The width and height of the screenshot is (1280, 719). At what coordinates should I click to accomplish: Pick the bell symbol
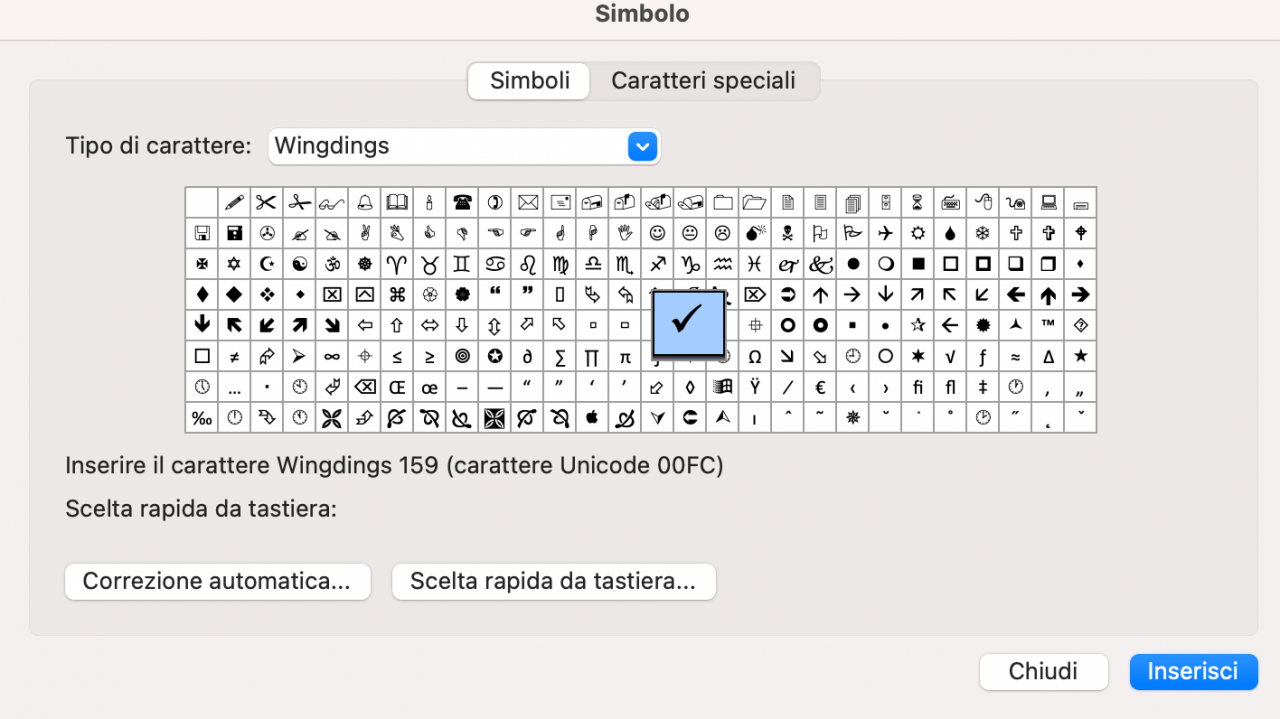tap(365, 203)
